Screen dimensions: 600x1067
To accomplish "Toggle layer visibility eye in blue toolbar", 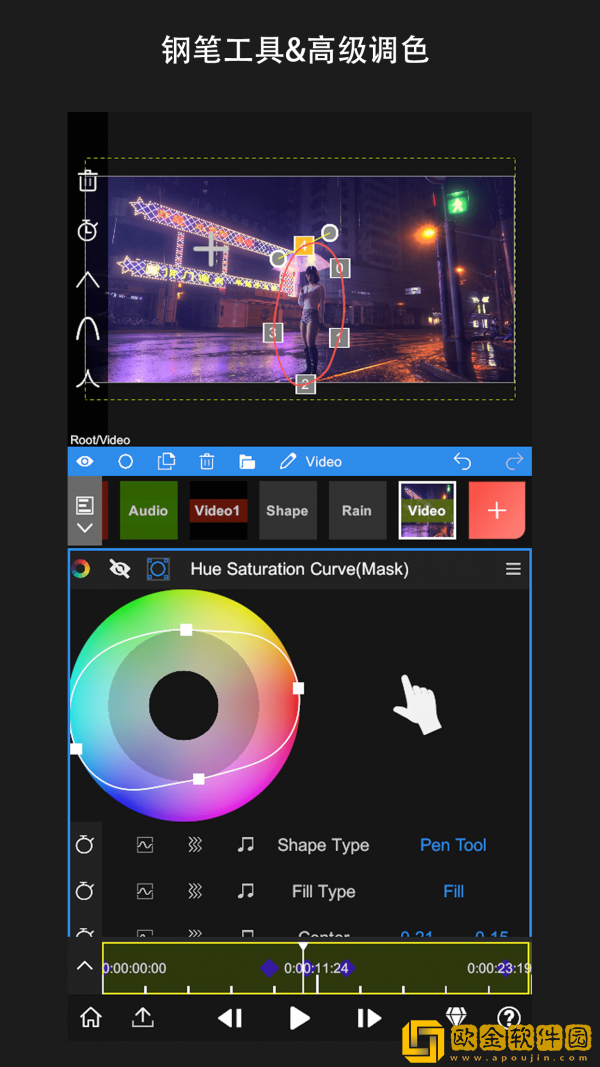I will click(85, 461).
